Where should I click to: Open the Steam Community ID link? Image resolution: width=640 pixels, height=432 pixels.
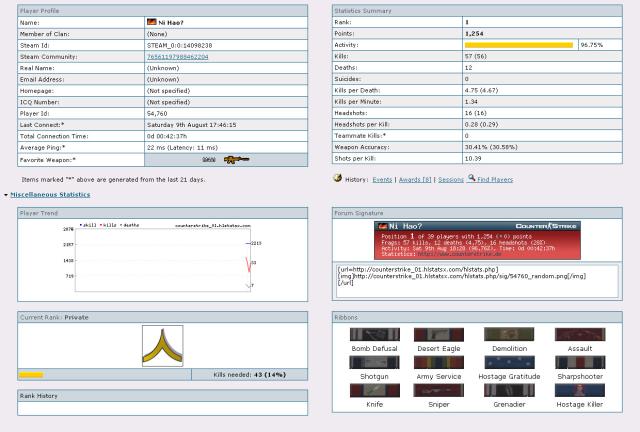click(179, 57)
